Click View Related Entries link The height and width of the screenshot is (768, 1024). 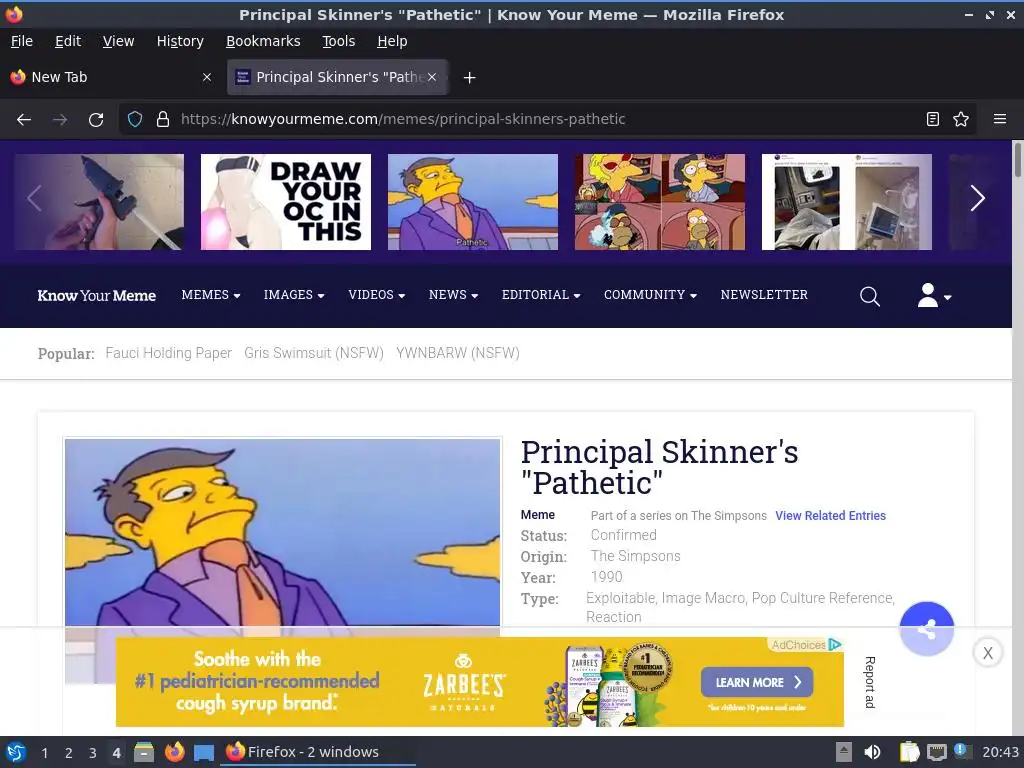[830, 516]
